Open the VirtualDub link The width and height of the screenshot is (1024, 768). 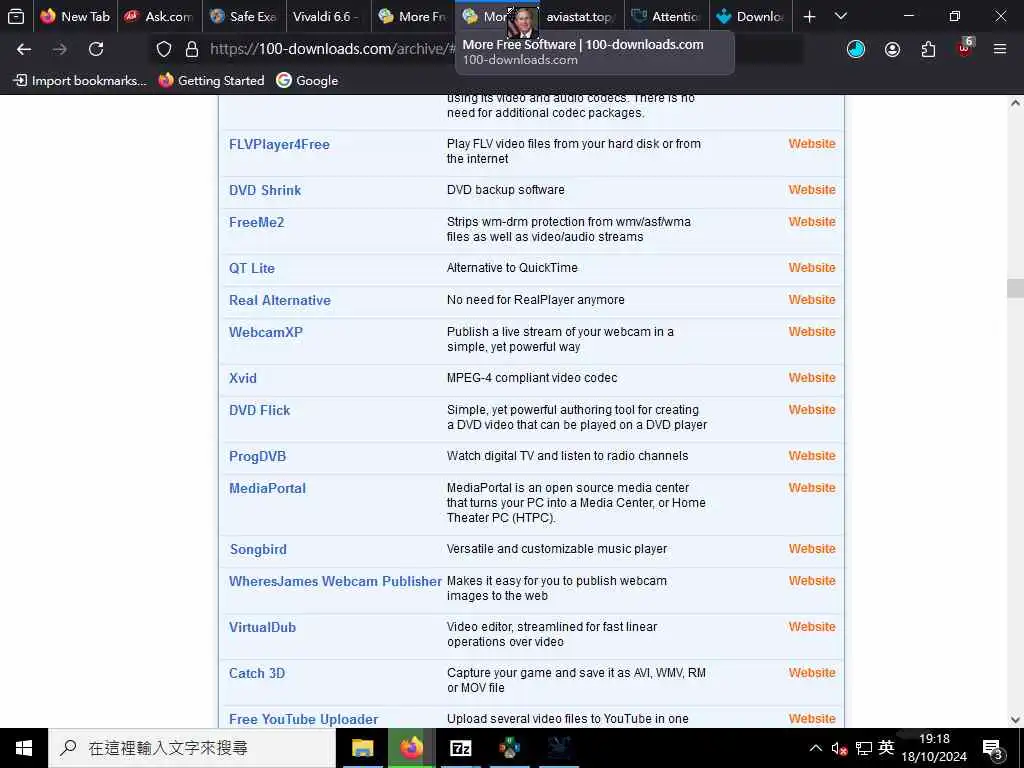262,627
